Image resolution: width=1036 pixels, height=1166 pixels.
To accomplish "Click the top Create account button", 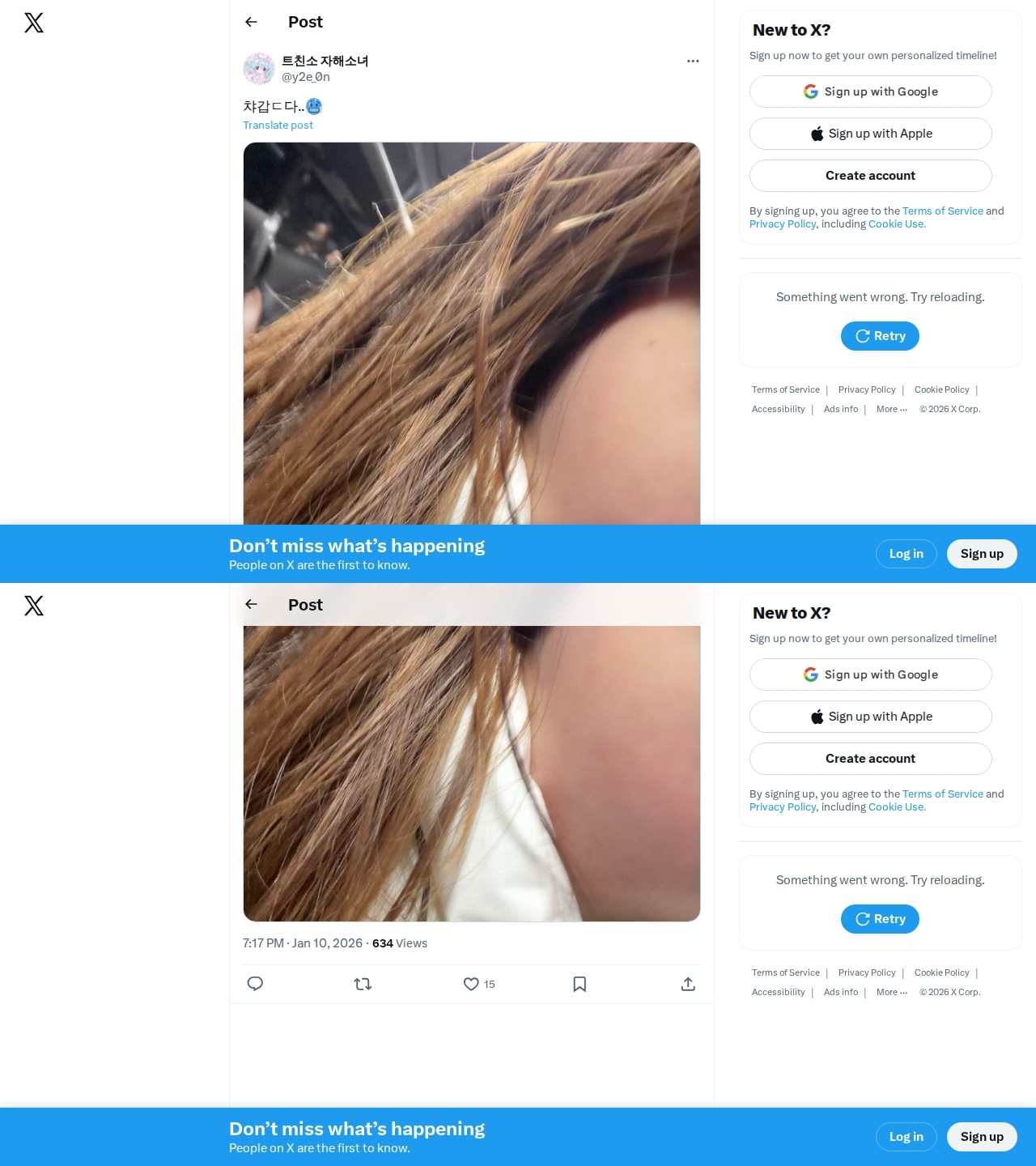I will (871, 176).
